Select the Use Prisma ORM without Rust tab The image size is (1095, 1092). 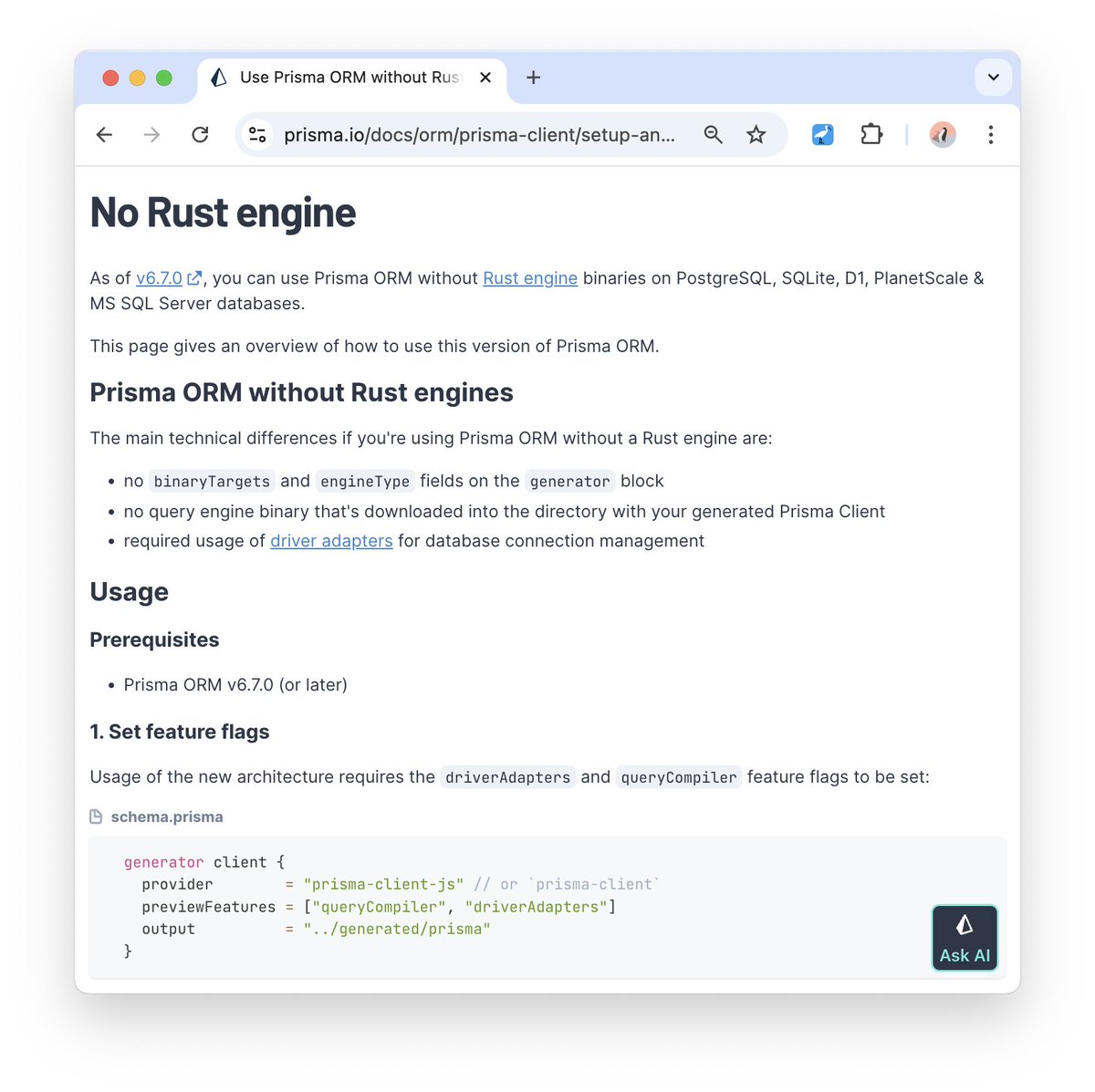coord(351,78)
